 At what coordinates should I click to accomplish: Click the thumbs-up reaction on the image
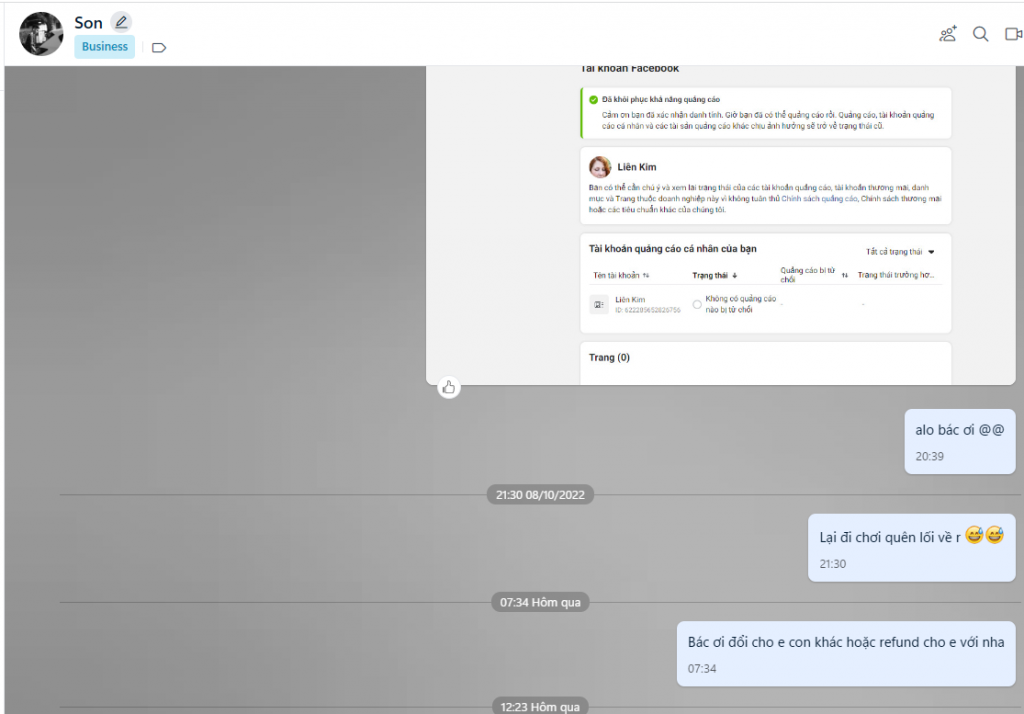(x=449, y=388)
